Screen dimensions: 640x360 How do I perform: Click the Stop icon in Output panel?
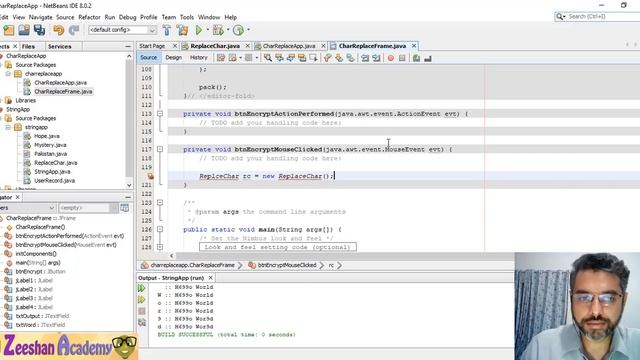tap(142, 311)
